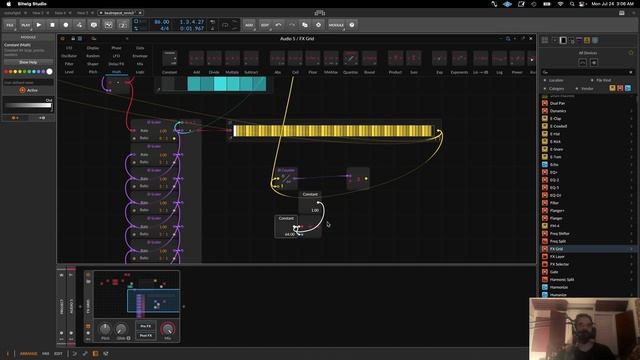This screenshot has height=360, width=640.
Task: Click the tempo value field 86.00
Action: click(x=161, y=22)
